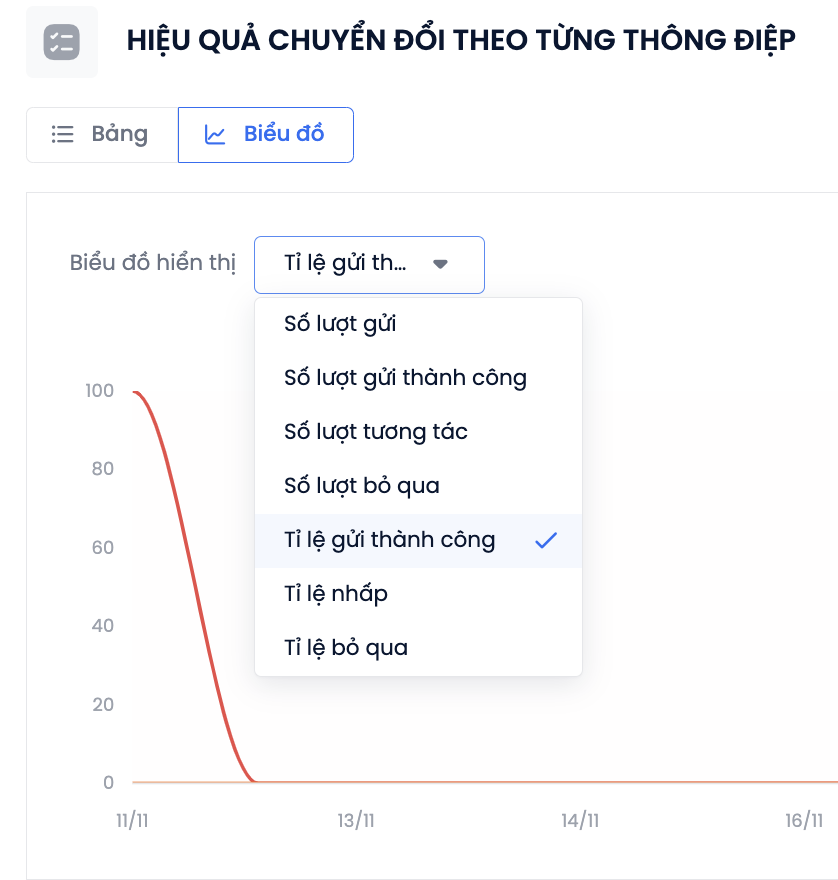
Task: Pick Số lượt bỏ qua from list
Action: click(x=418, y=486)
